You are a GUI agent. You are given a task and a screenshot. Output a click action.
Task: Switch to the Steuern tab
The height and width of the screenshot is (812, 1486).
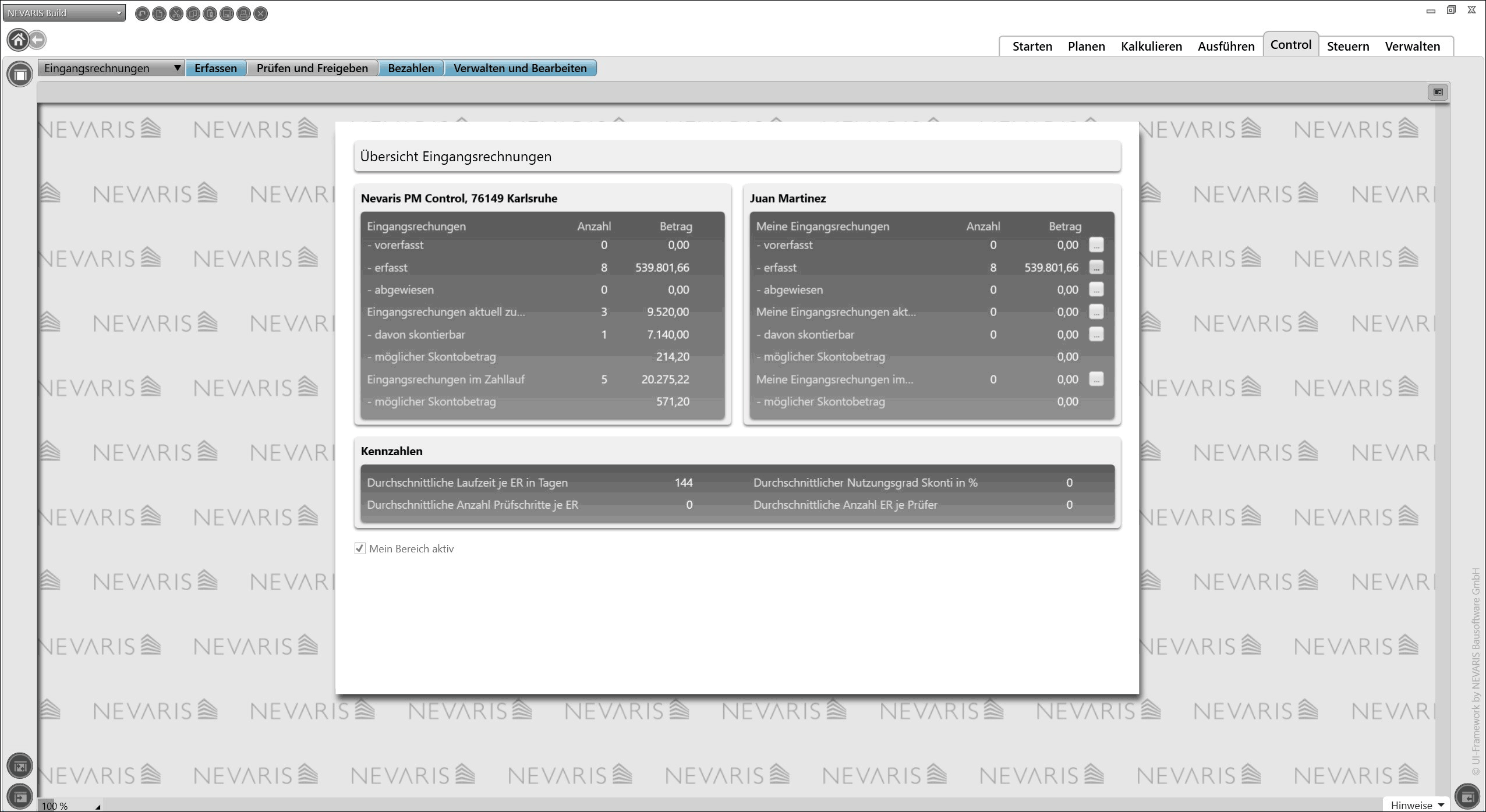click(x=1347, y=47)
